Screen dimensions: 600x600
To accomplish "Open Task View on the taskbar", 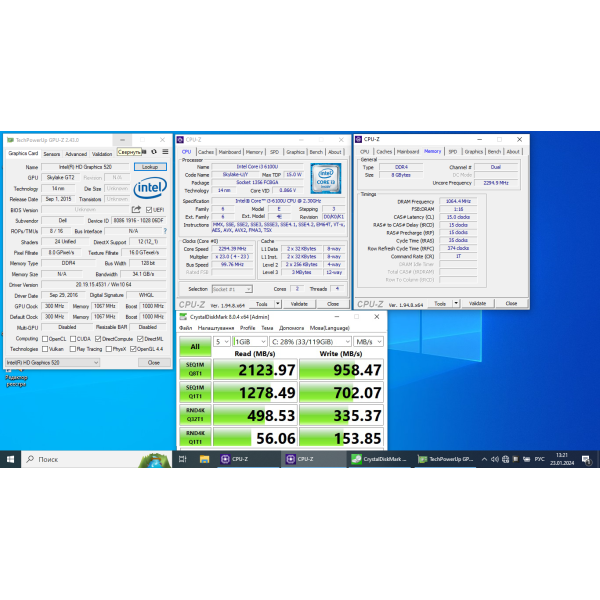I will click(183, 459).
